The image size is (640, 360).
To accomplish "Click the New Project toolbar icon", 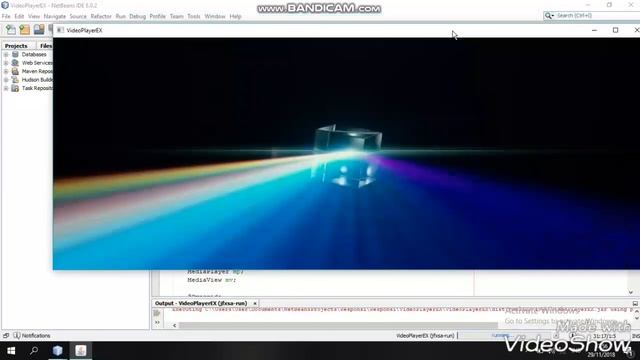I will click(25, 29).
